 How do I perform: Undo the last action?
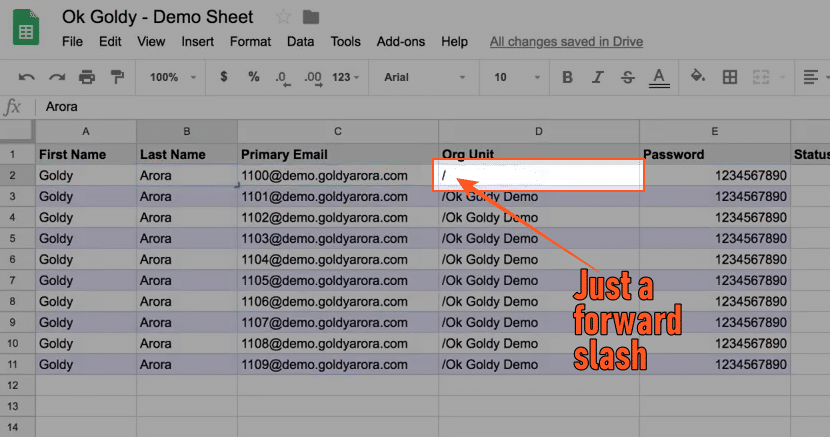coord(26,77)
